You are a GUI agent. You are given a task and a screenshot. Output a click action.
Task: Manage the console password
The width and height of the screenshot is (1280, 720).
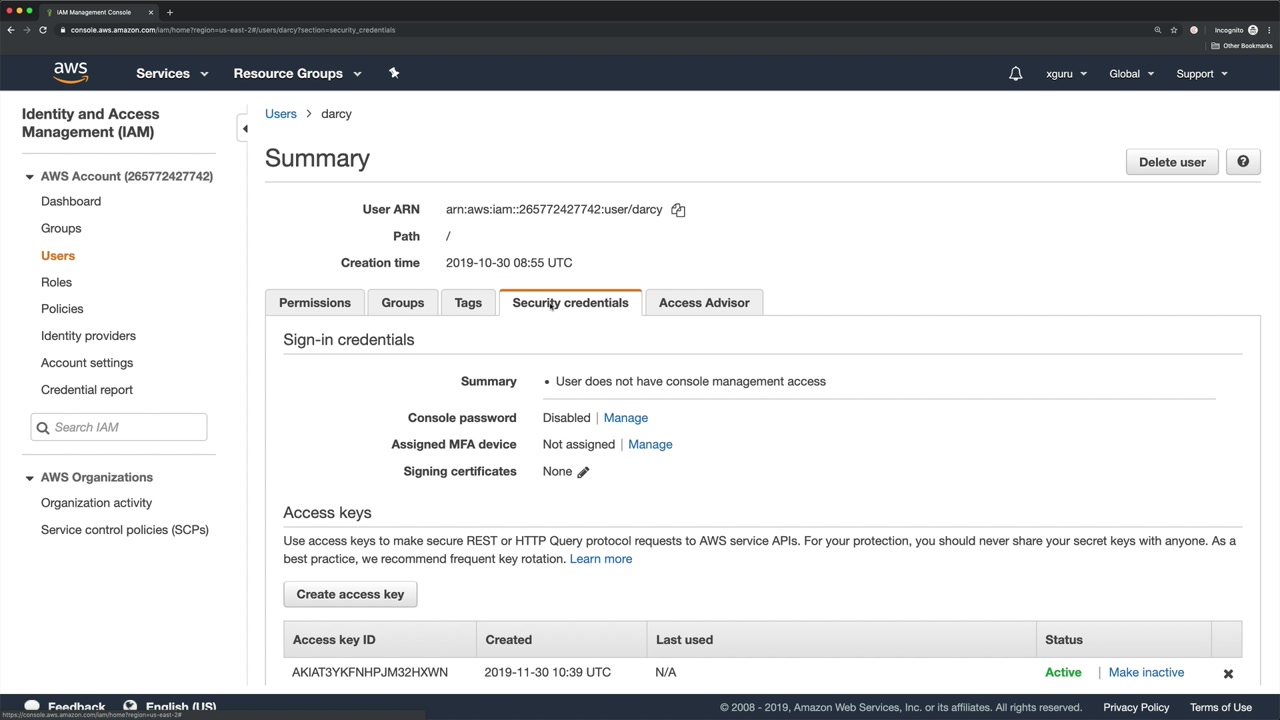[x=625, y=418]
